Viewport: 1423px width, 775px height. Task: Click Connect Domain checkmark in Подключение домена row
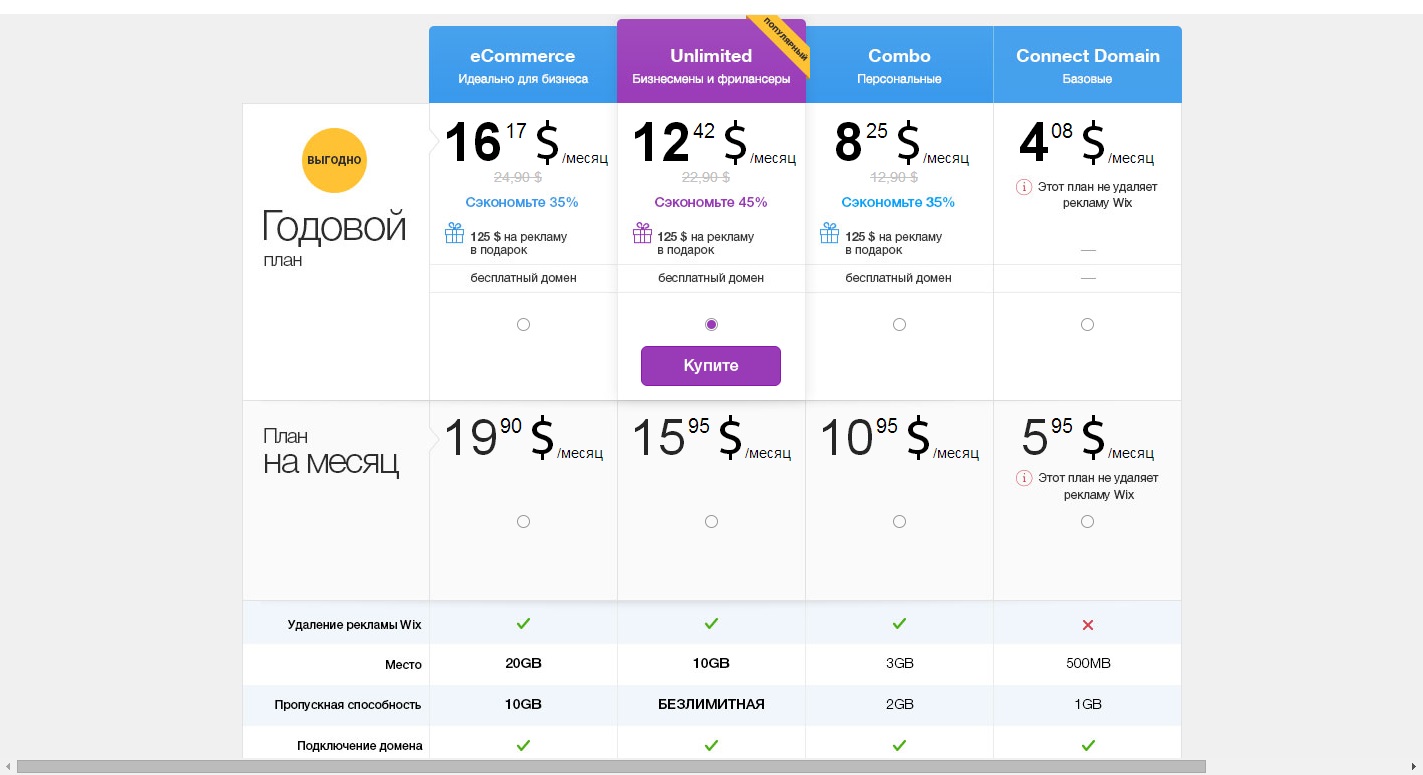(1087, 745)
